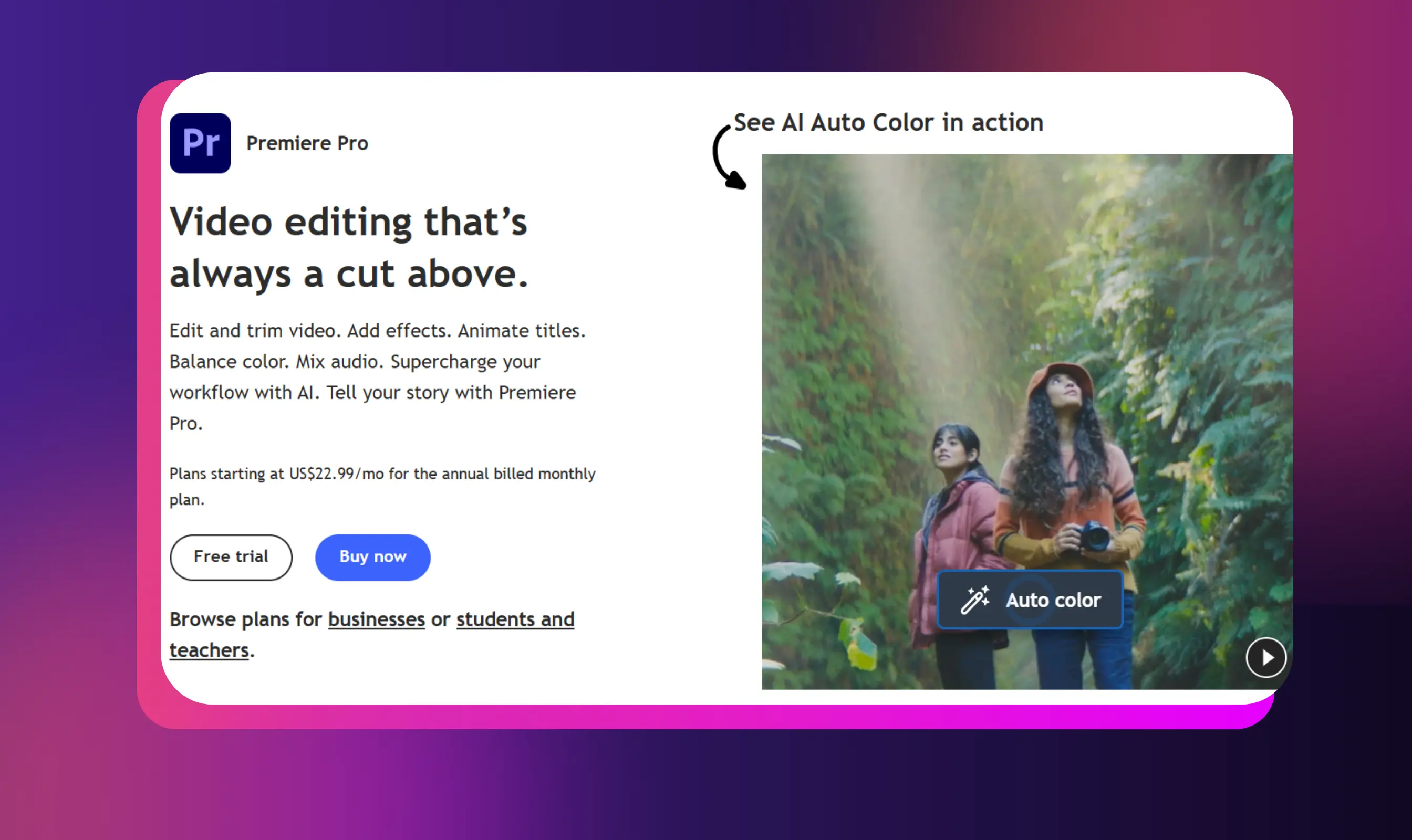The height and width of the screenshot is (840, 1412).
Task: Click the Buy now button
Action: coord(372,557)
